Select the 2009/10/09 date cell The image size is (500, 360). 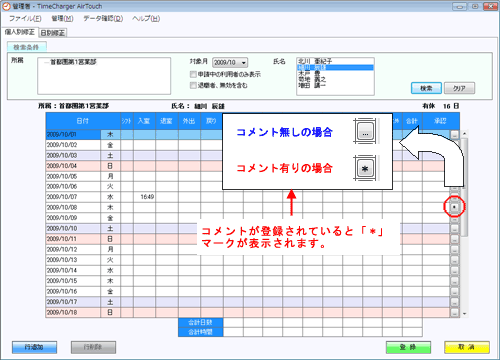pyautogui.click(x=73, y=218)
